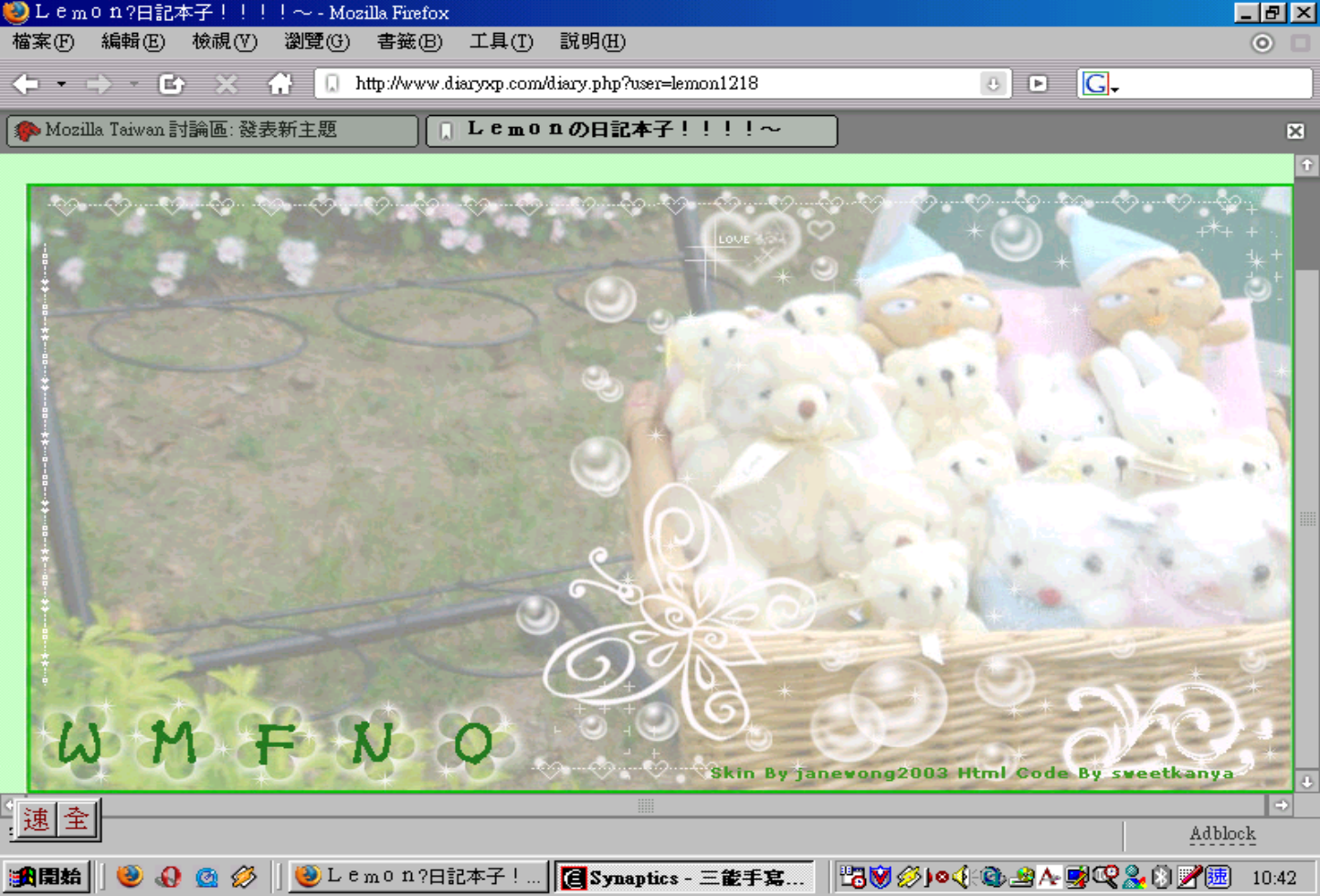1320x896 pixels.
Task: Switch to the Mozilla Taiwan 討論區 tab
Action: click(x=212, y=131)
